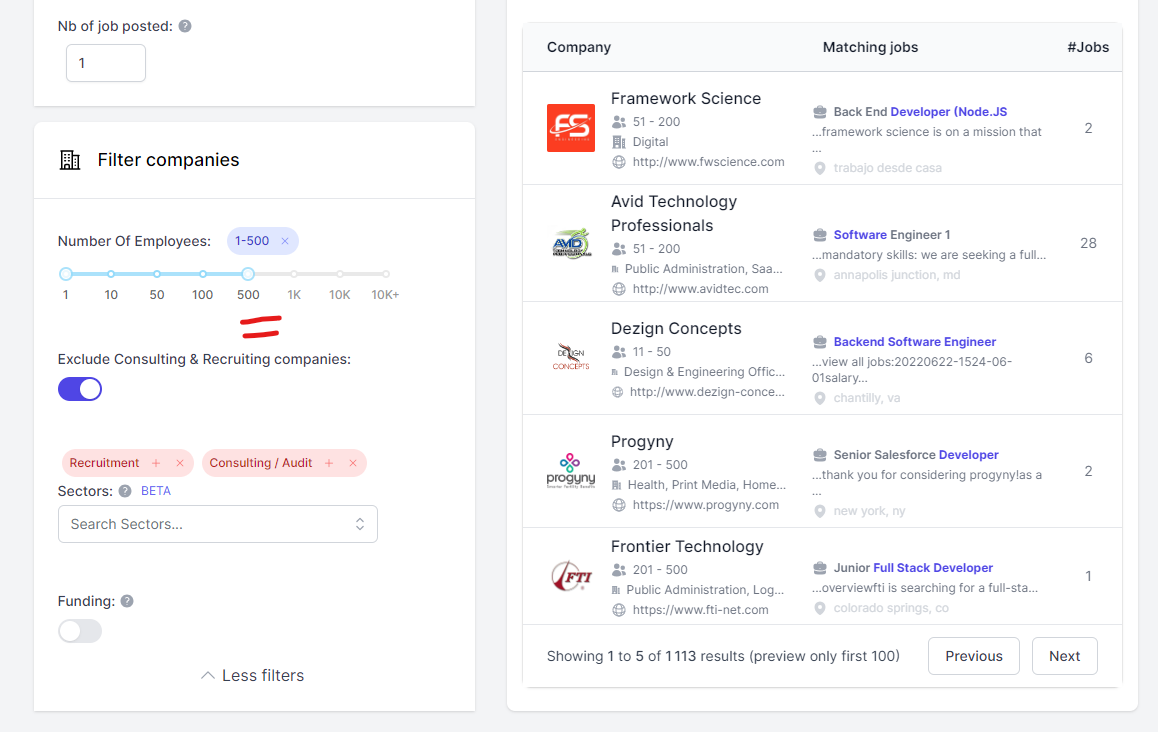Click the help icon next to Sectors
Image resolution: width=1158 pixels, height=732 pixels.
click(125, 491)
